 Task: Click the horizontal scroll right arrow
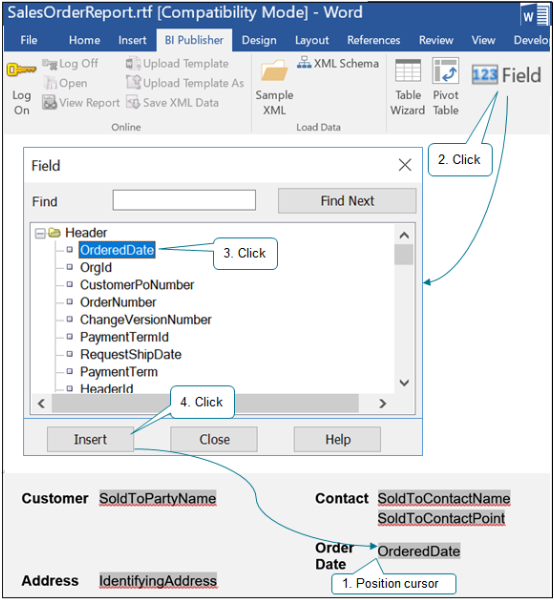coord(382,403)
